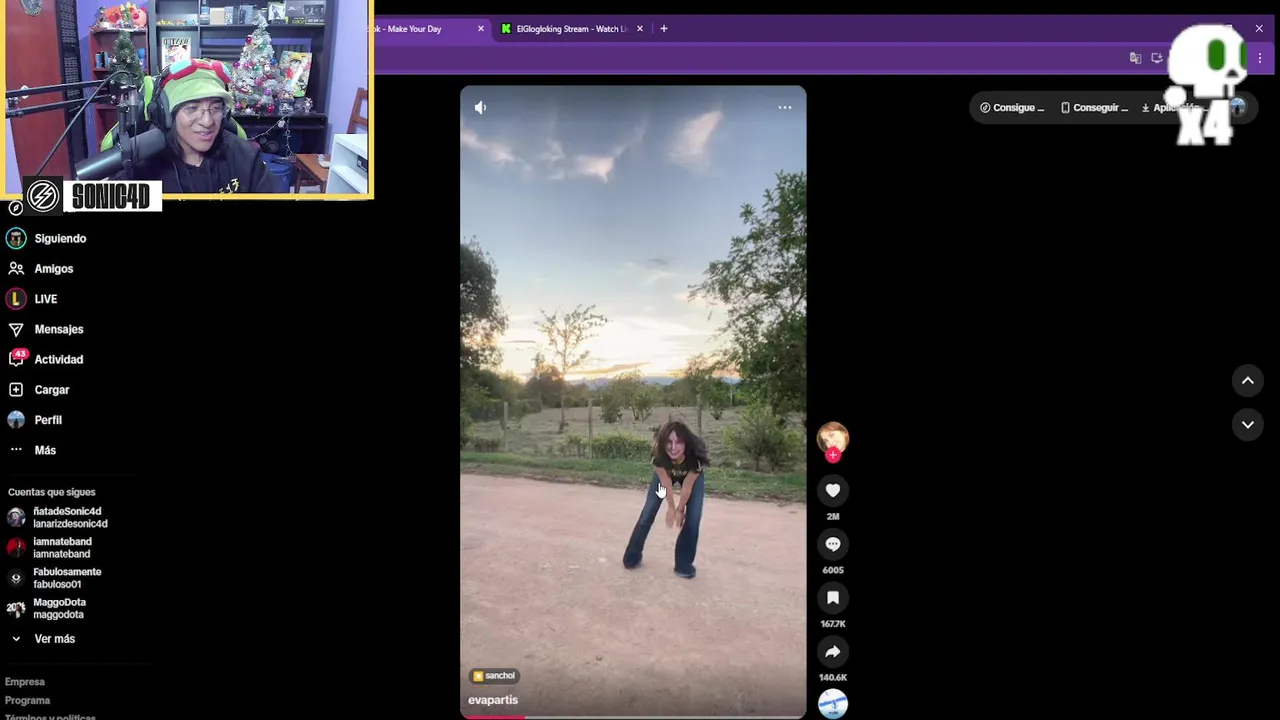The height and width of the screenshot is (720, 1280).
Task: Click the Cargar upload plus icon
Action: coord(16,389)
